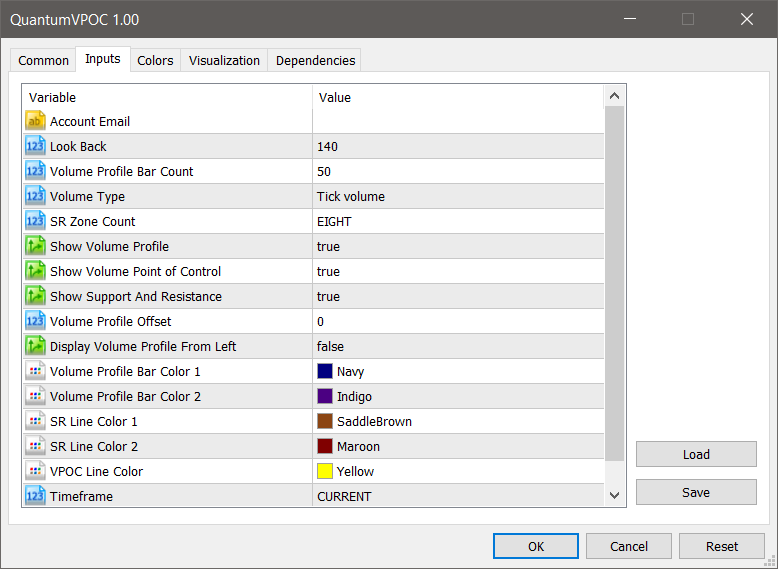Switch to the Colors tab
This screenshot has width=778, height=569.
coord(155,61)
